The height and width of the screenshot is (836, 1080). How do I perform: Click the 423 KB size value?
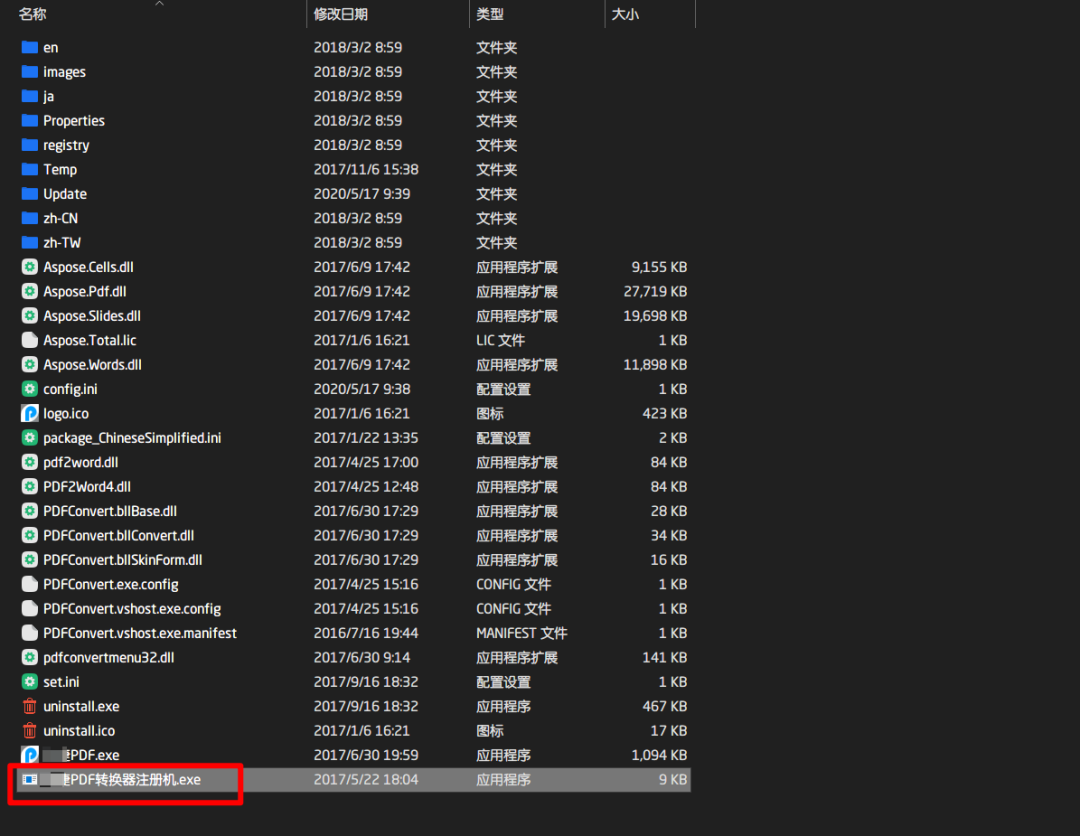pyautogui.click(x=665, y=413)
